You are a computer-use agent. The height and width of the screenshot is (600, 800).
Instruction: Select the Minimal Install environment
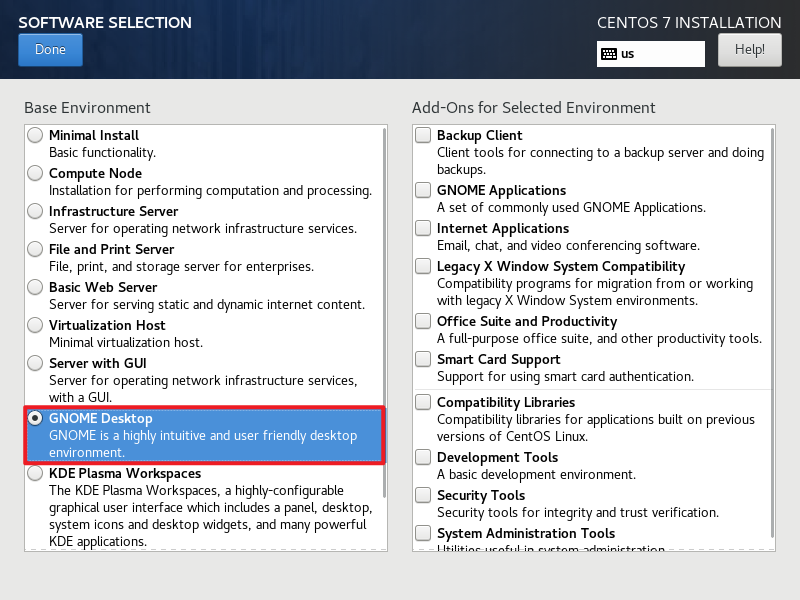click(35, 135)
